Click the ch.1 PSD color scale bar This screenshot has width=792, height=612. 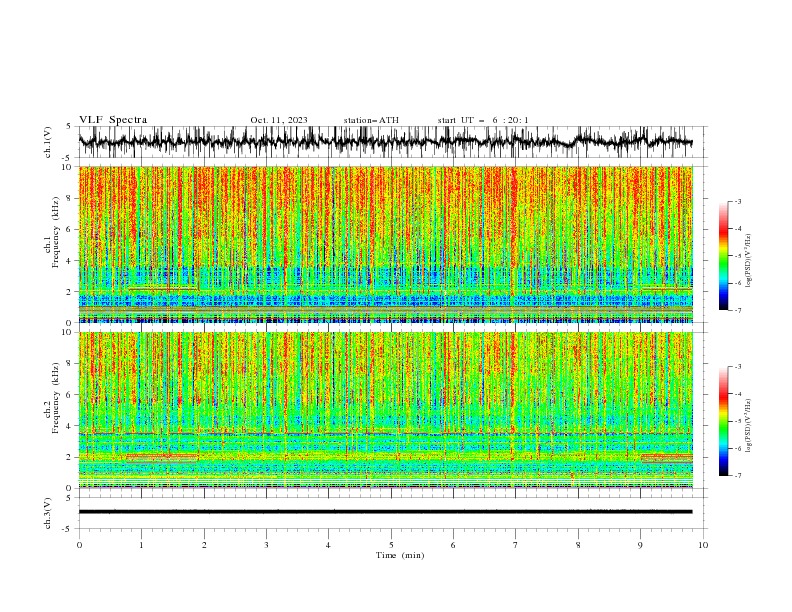[723, 256]
